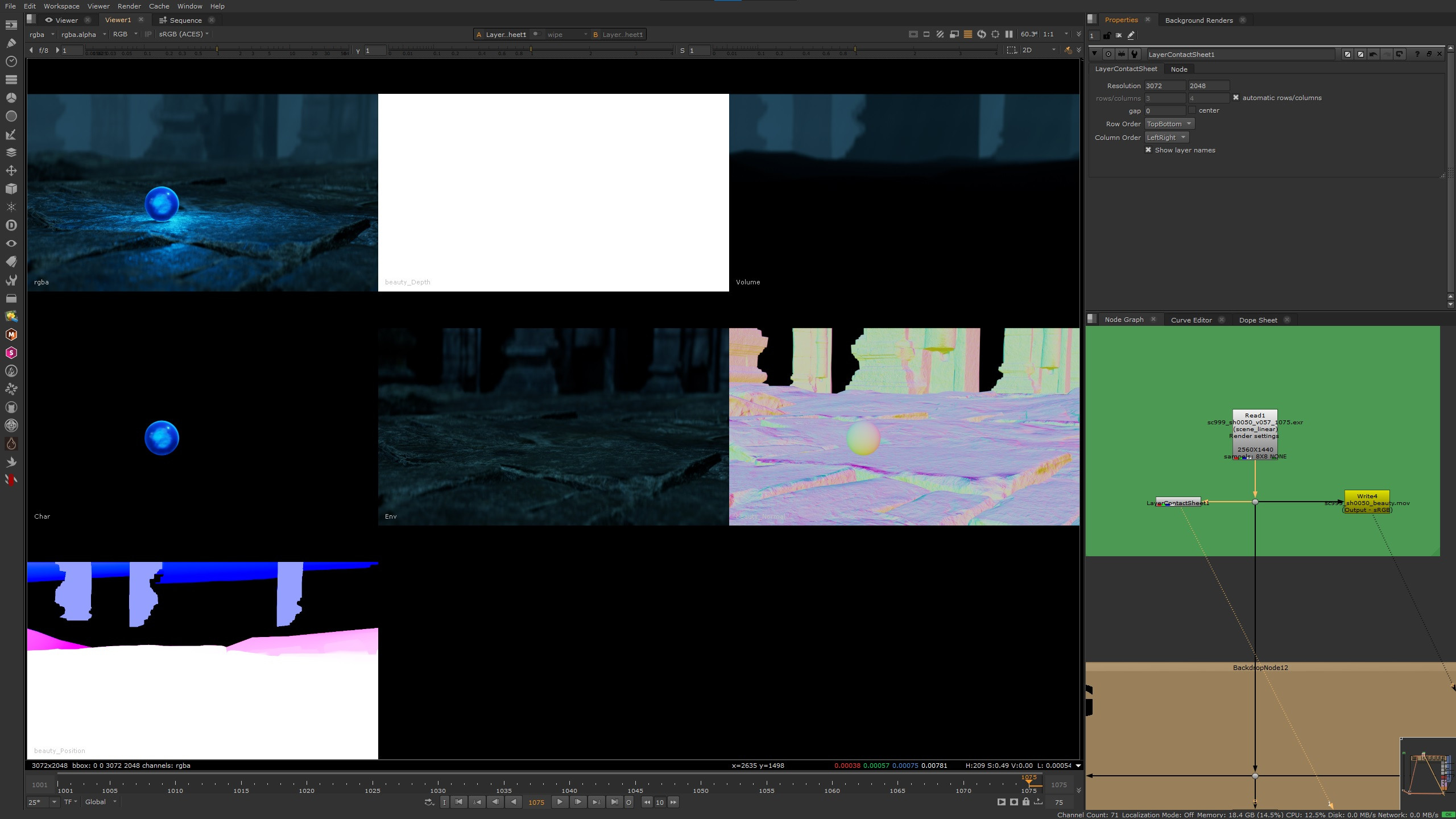Open the Transform nodes move-arrows icon
Image resolution: width=1456 pixels, height=819 pixels.
[x=11, y=171]
